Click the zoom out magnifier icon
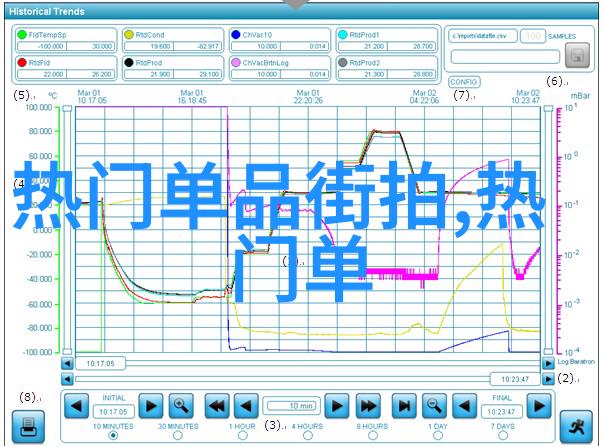604x447 pixels. 435,405
